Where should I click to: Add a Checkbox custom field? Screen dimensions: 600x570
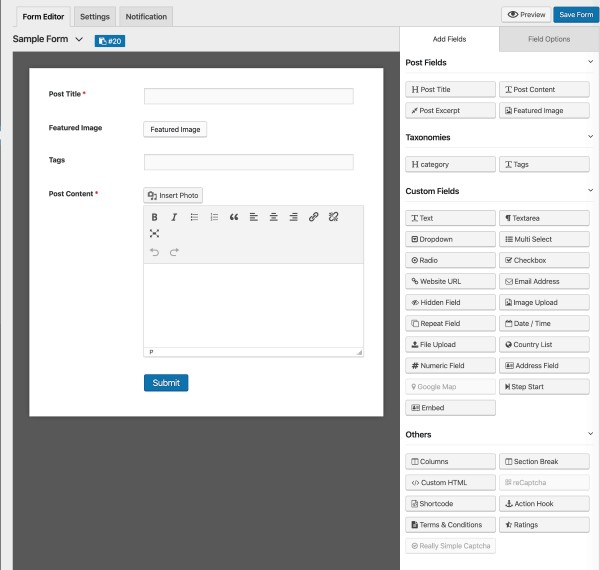(x=544, y=260)
